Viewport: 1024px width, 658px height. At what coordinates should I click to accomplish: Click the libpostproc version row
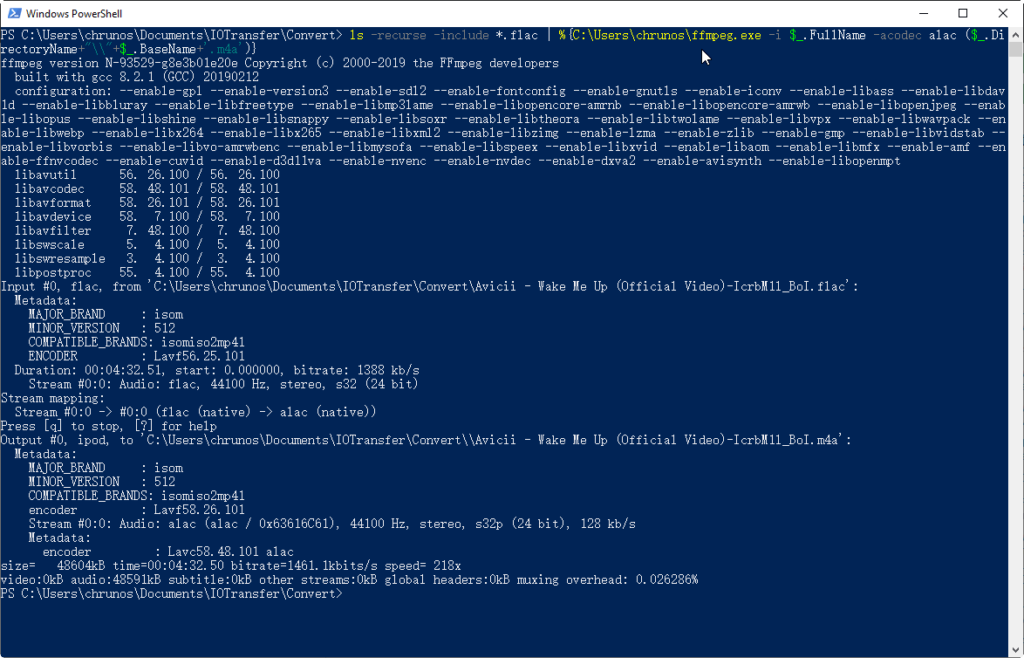coord(147,272)
